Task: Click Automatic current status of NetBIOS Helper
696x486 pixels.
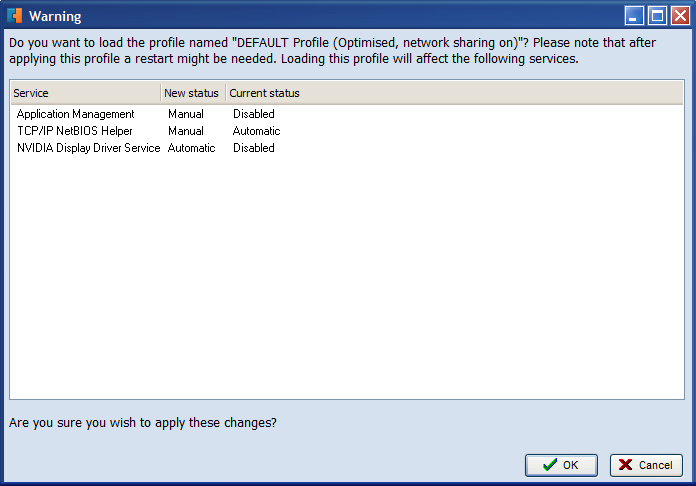Action: tap(257, 131)
